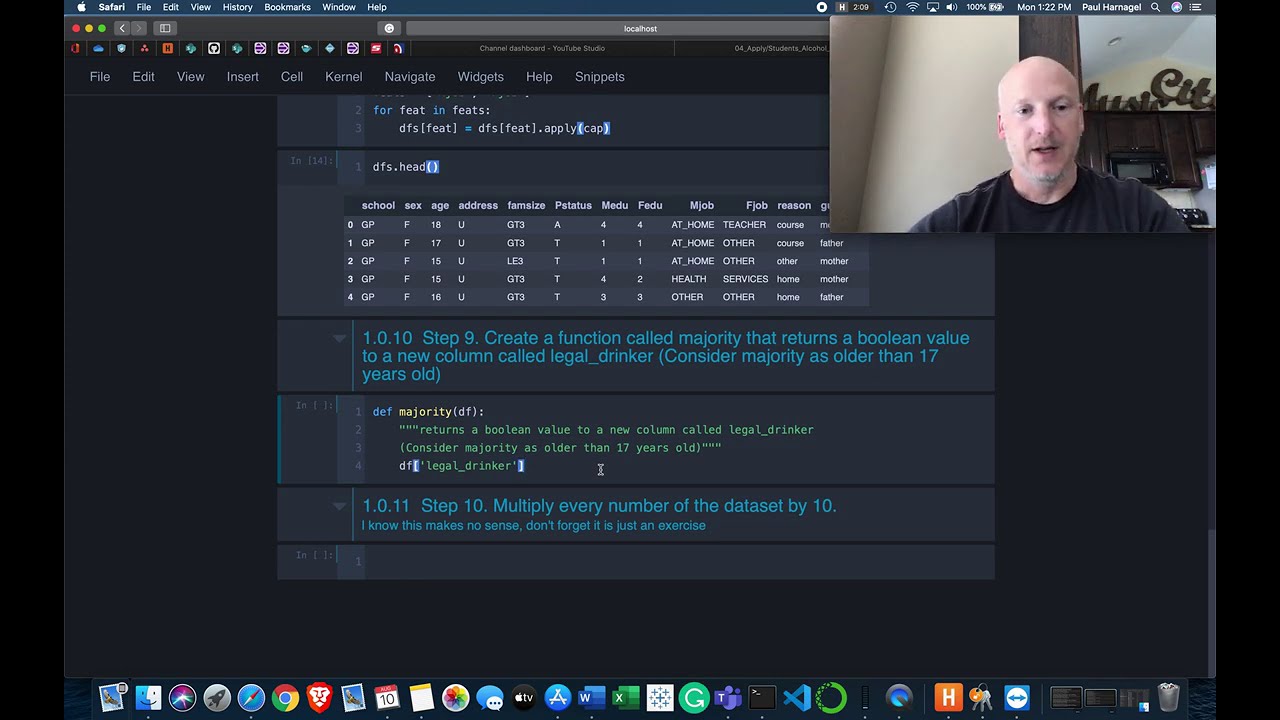This screenshot has width=1280, height=720.
Task: Open Google Chrome in the Dock
Action: tap(285, 697)
